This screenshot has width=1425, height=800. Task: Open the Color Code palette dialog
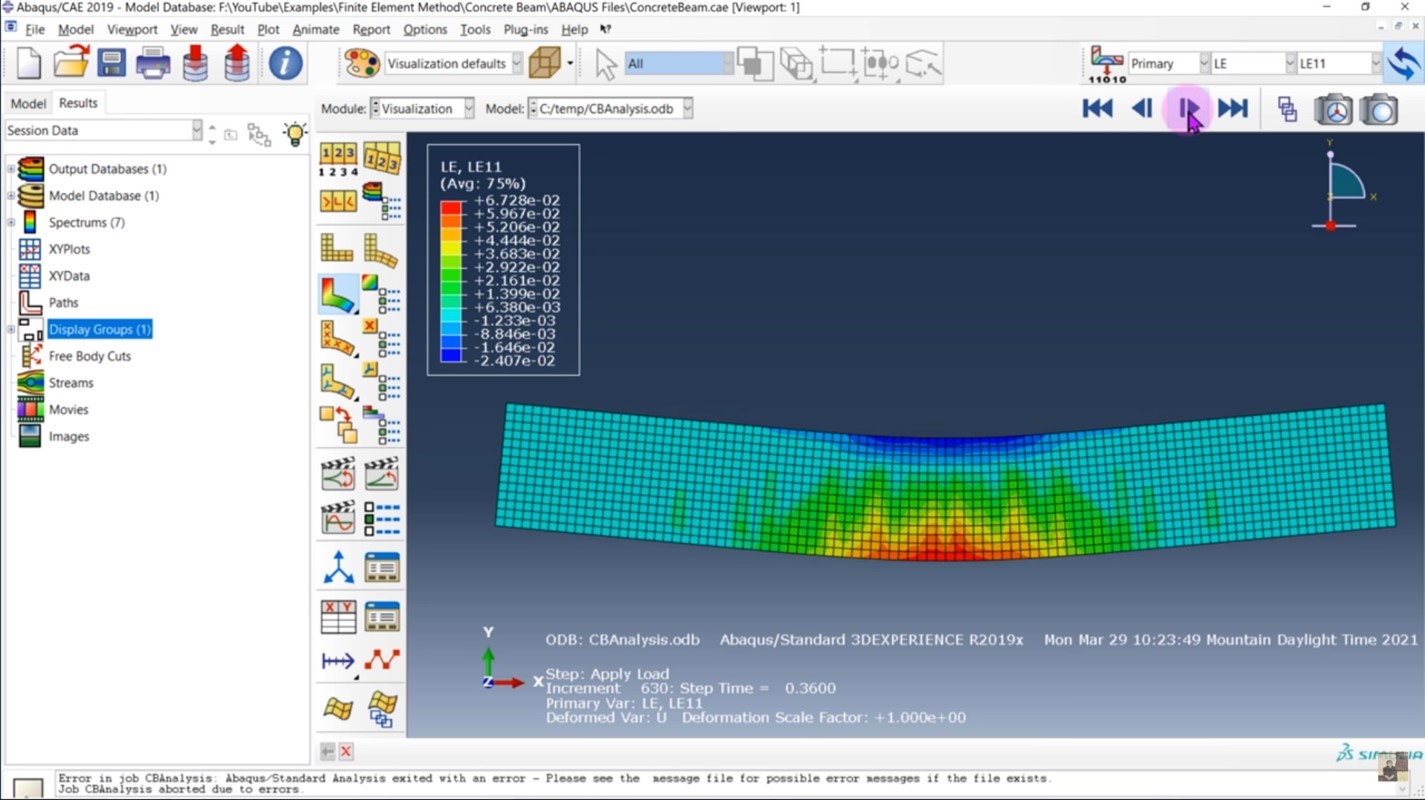coord(362,64)
